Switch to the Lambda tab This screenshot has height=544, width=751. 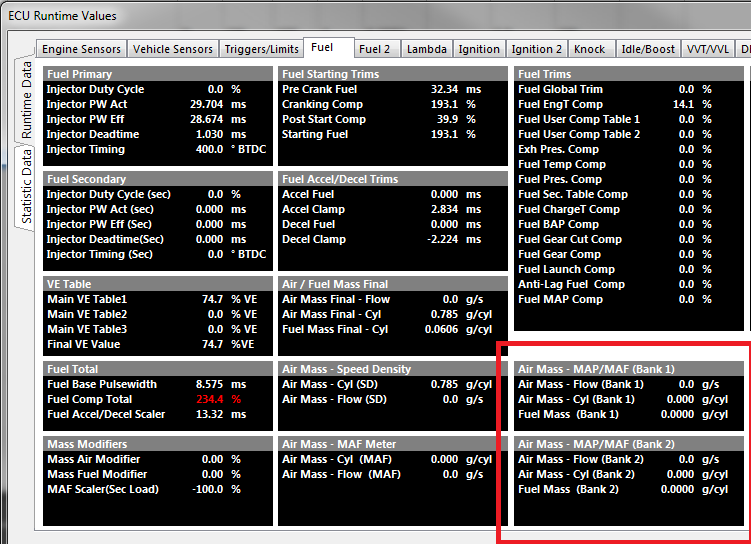(427, 49)
